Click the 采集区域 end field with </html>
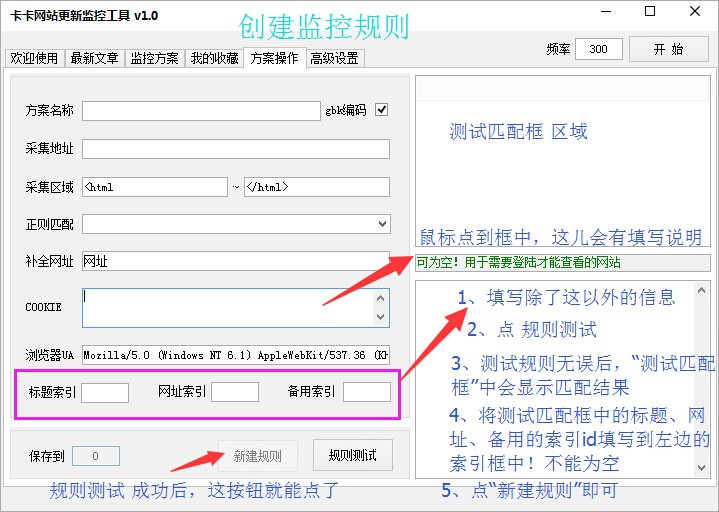Screen dimensions: 719x512 click(x=317, y=187)
